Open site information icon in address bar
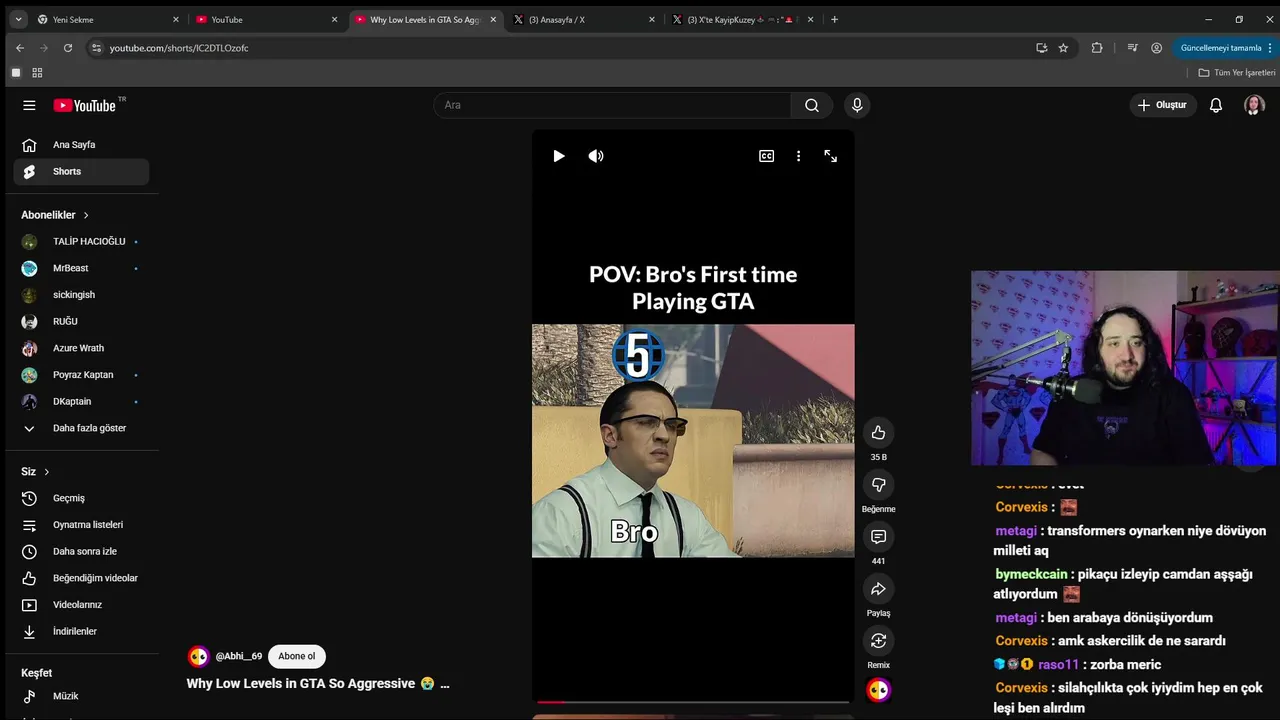 97,48
